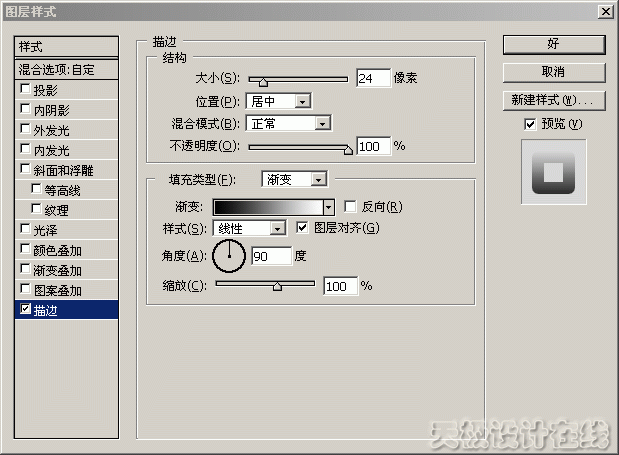Open the 位置 dropdown showing 居中

279,102
